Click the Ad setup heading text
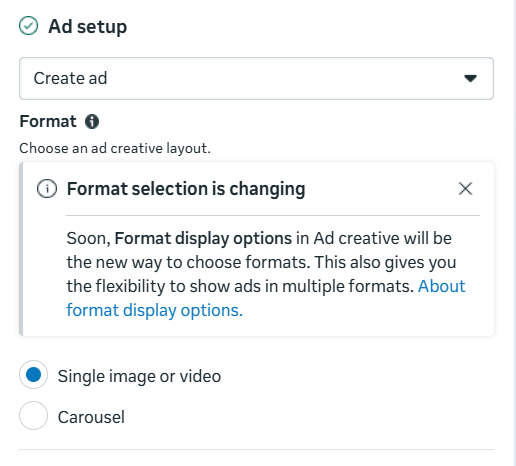Viewport: 516px width, 466px height. [88, 26]
